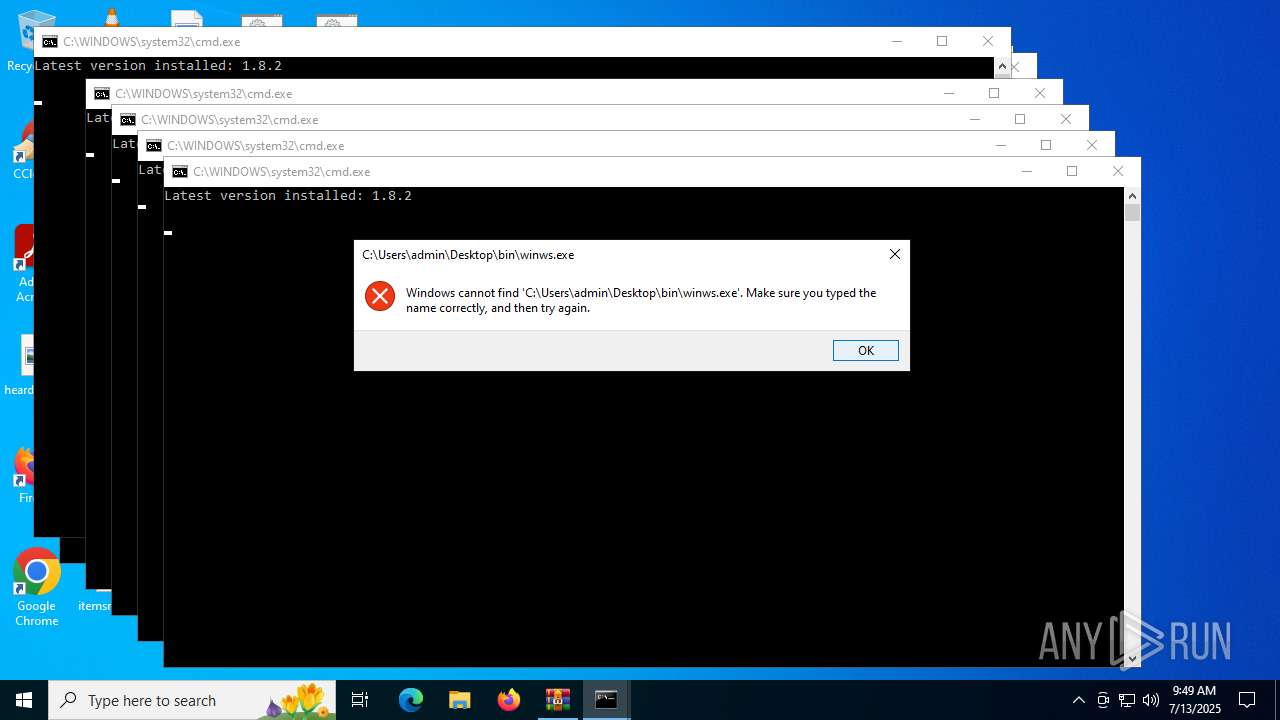Image resolution: width=1280 pixels, height=720 pixels.
Task: Close the fourth cmd.exe window in the stack
Action: click(1066, 119)
